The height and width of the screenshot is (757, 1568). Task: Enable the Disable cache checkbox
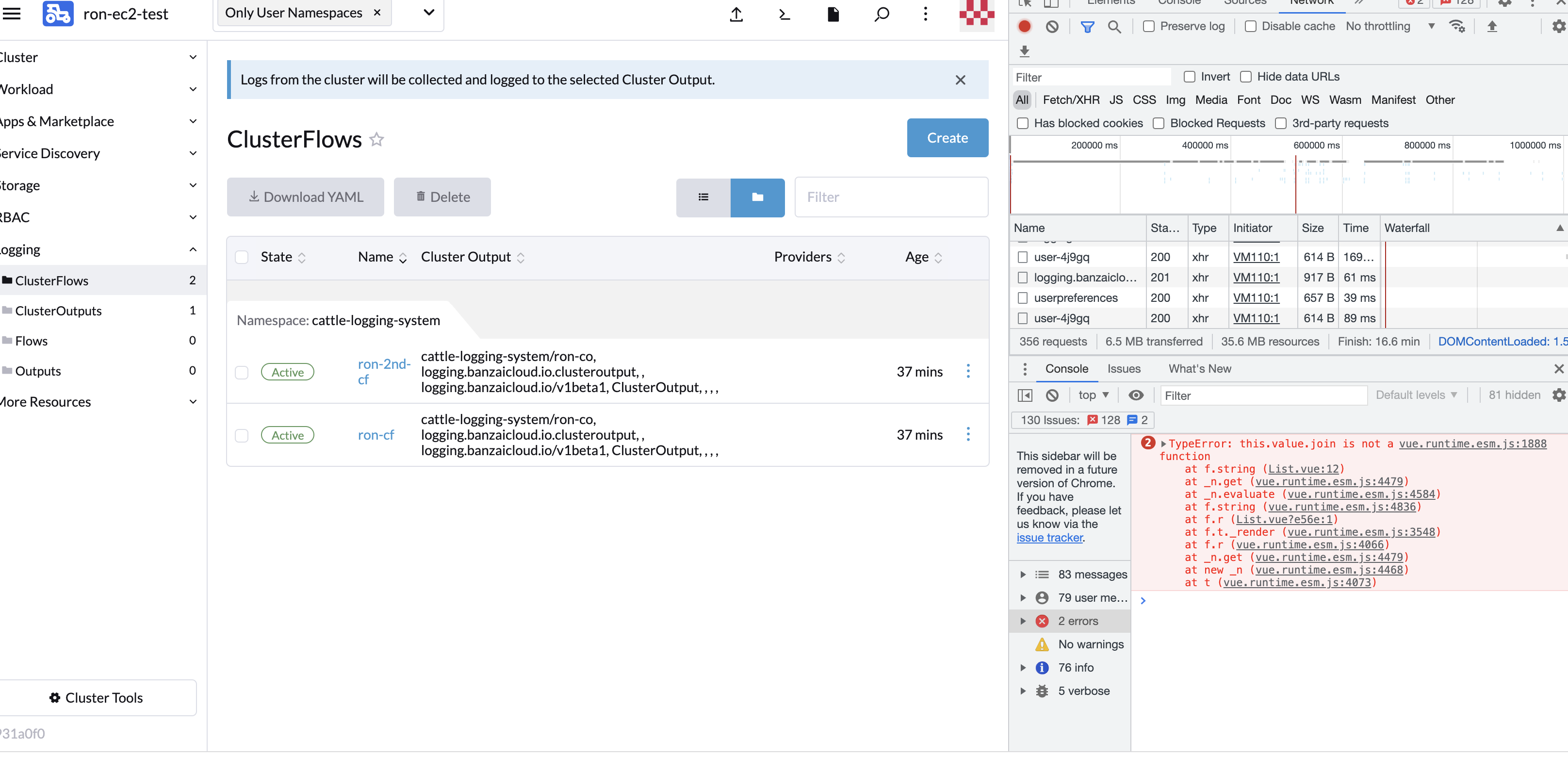(x=1251, y=26)
